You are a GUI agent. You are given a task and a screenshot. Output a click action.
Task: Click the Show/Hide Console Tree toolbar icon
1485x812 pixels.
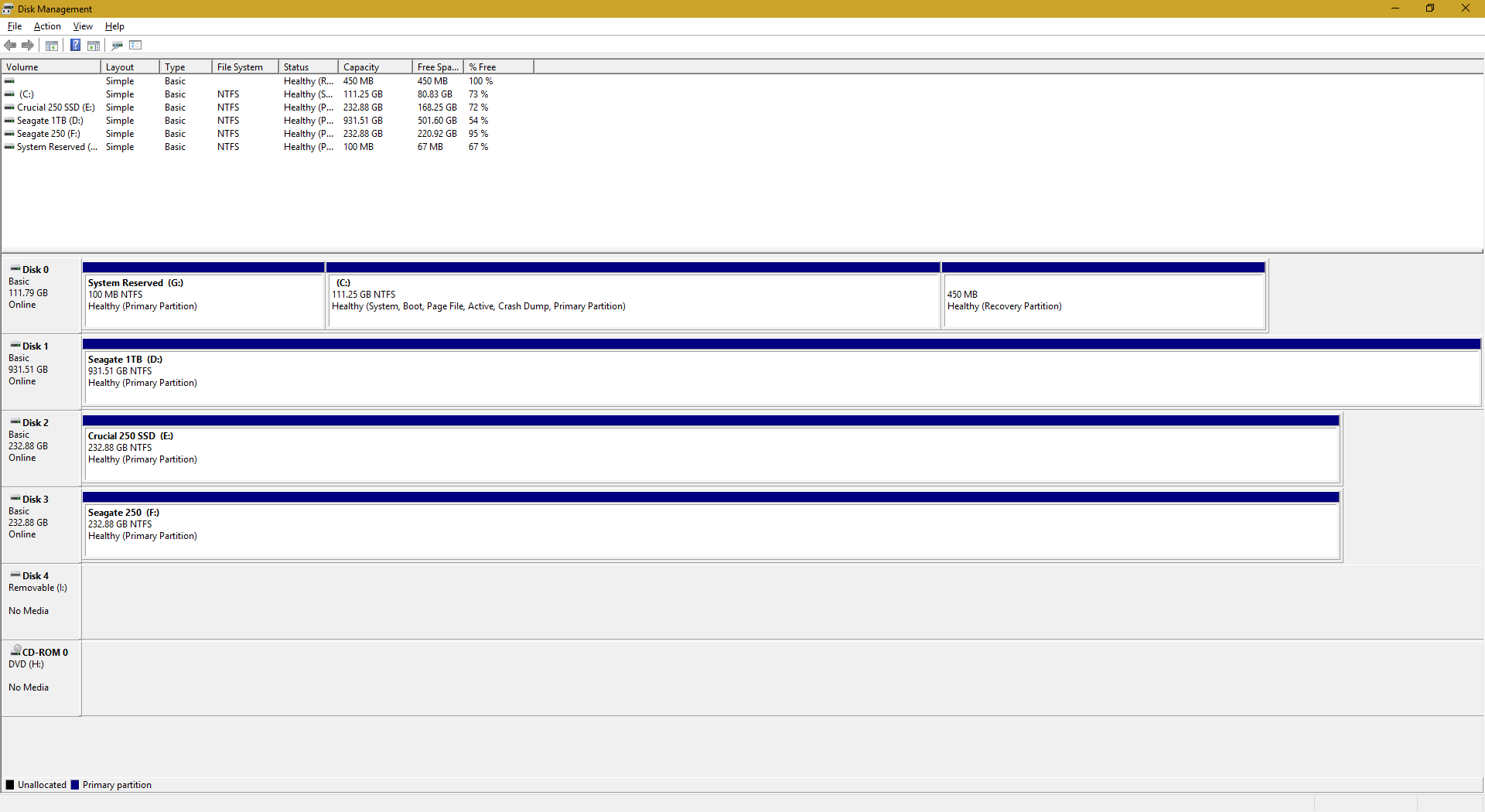(52, 46)
